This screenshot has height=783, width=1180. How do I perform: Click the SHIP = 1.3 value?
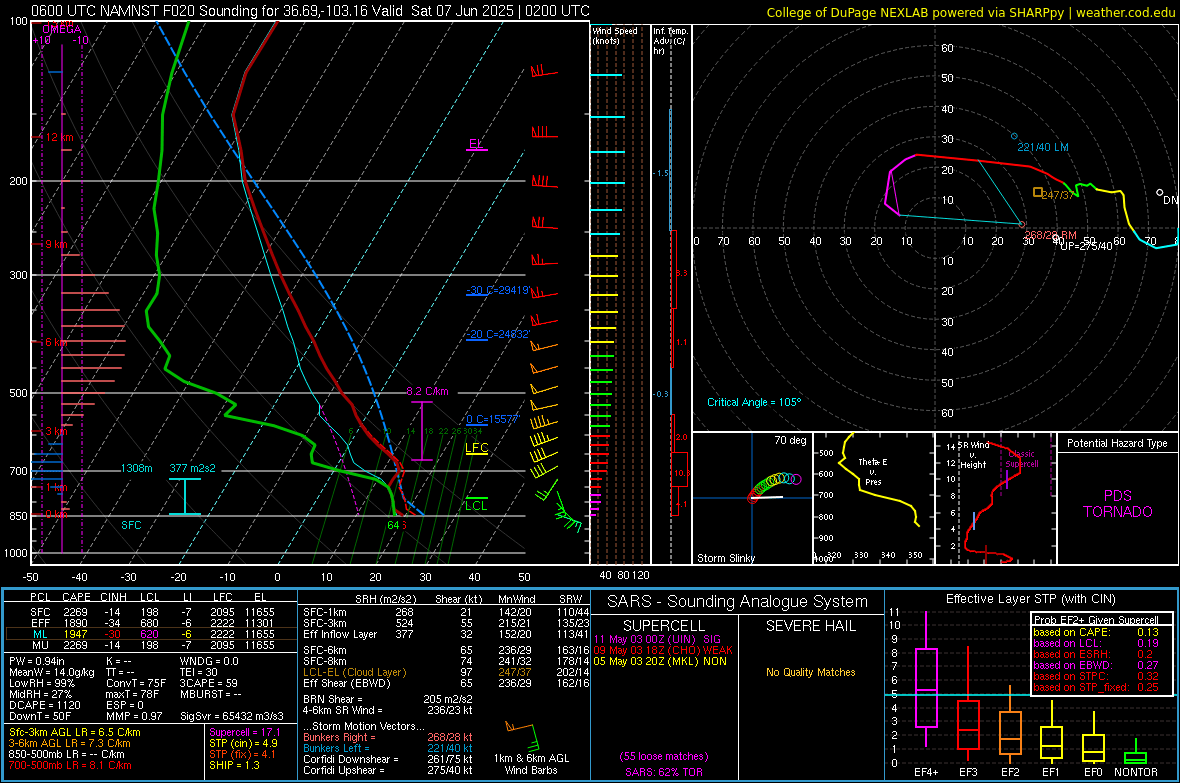point(234,765)
